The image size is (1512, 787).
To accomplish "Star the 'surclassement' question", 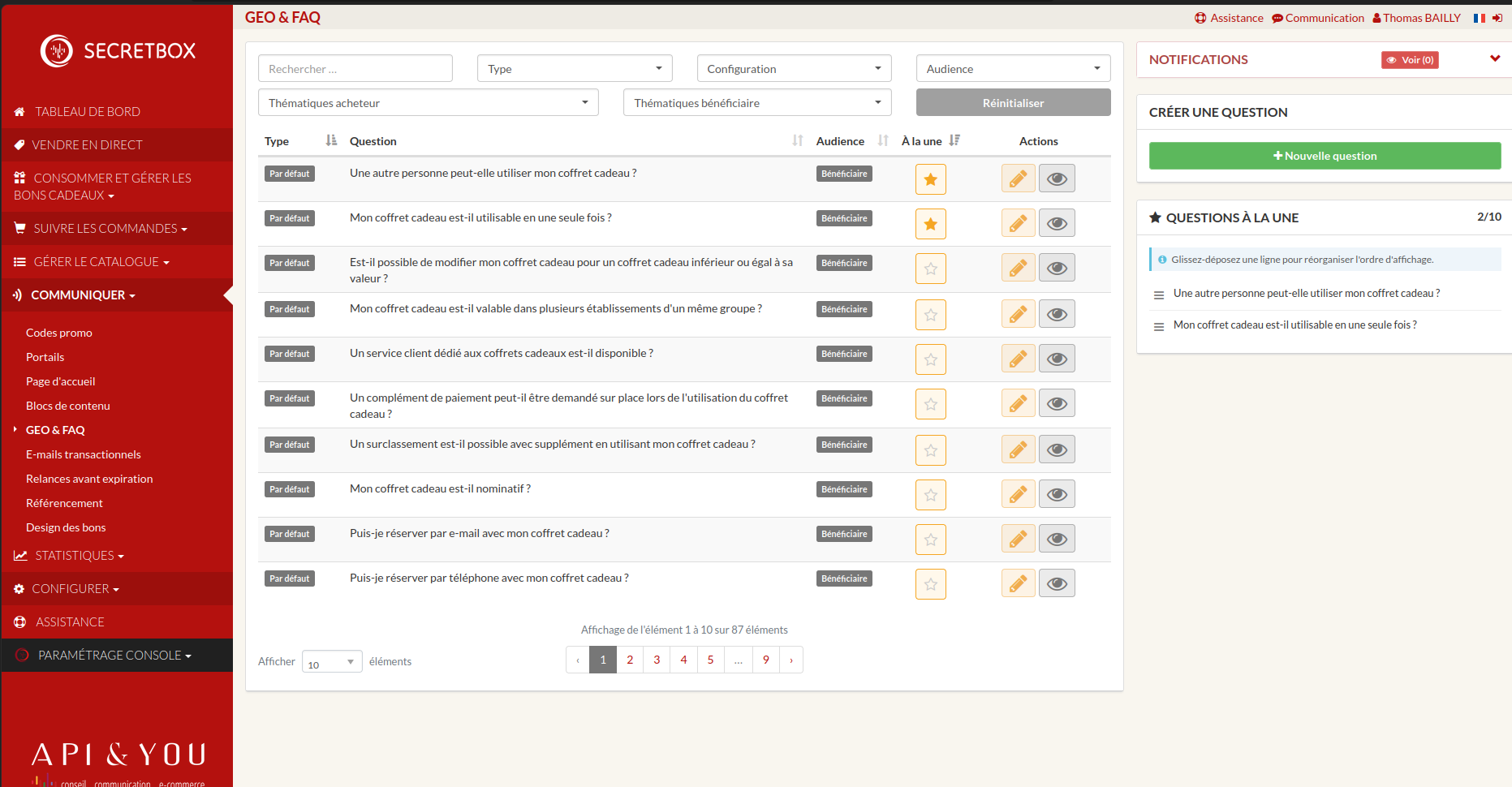I will coord(931,450).
